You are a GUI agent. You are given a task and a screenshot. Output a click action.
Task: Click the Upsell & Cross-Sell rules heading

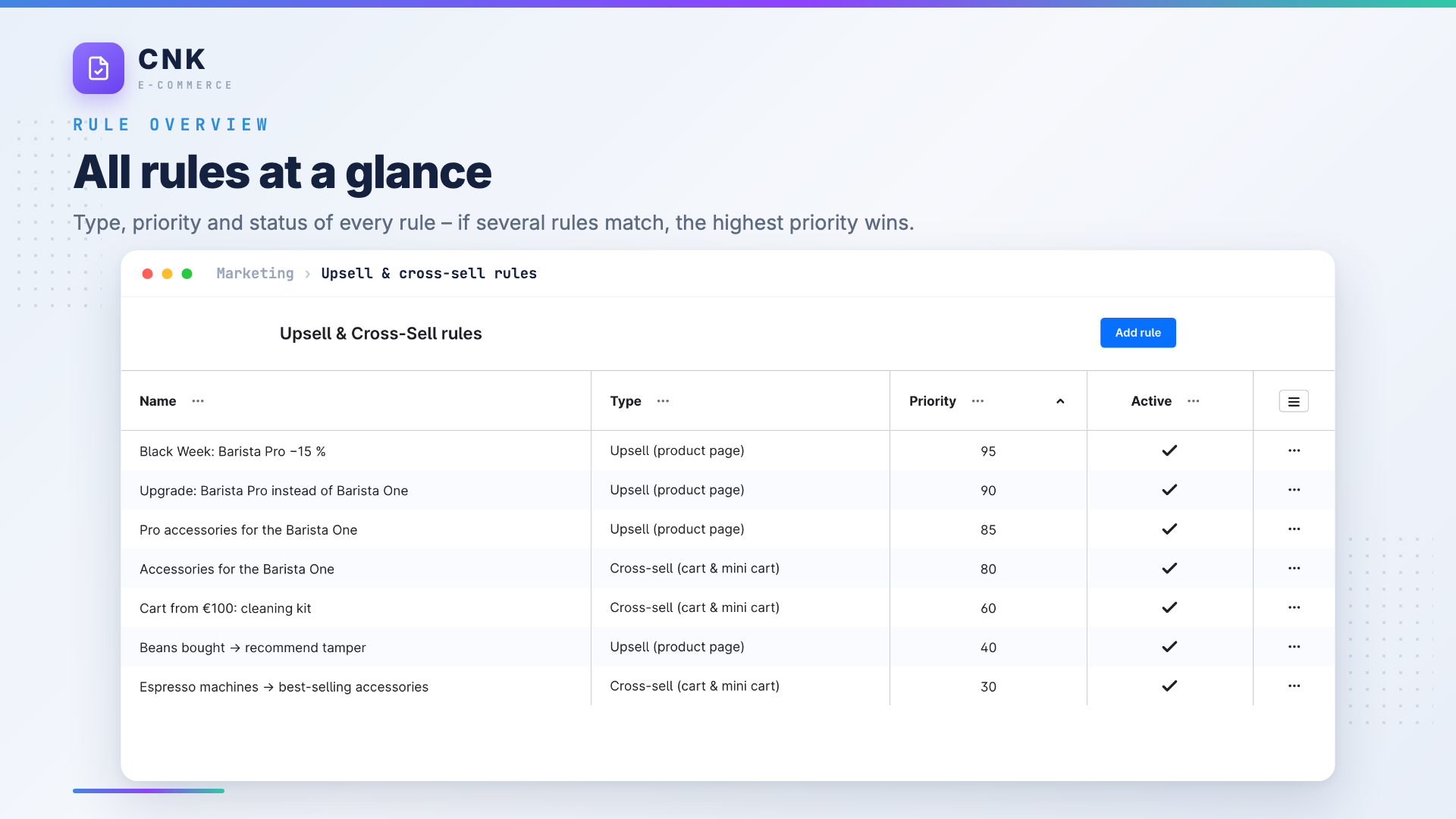point(381,334)
